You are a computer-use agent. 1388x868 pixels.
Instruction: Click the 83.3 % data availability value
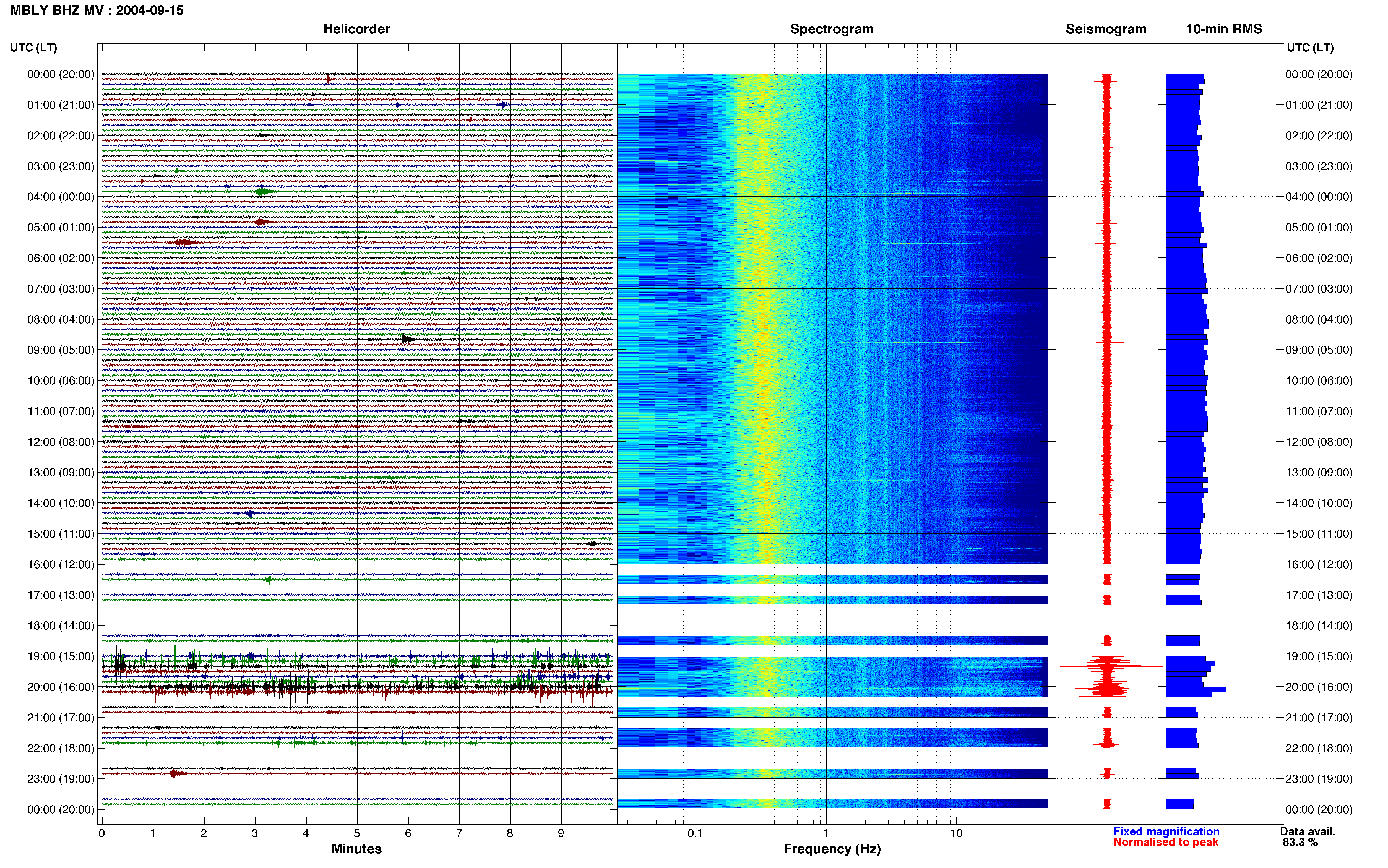1300,842
